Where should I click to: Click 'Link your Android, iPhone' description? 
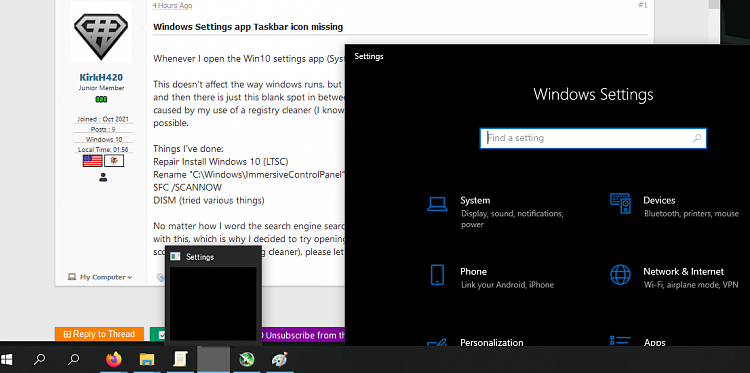point(507,285)
